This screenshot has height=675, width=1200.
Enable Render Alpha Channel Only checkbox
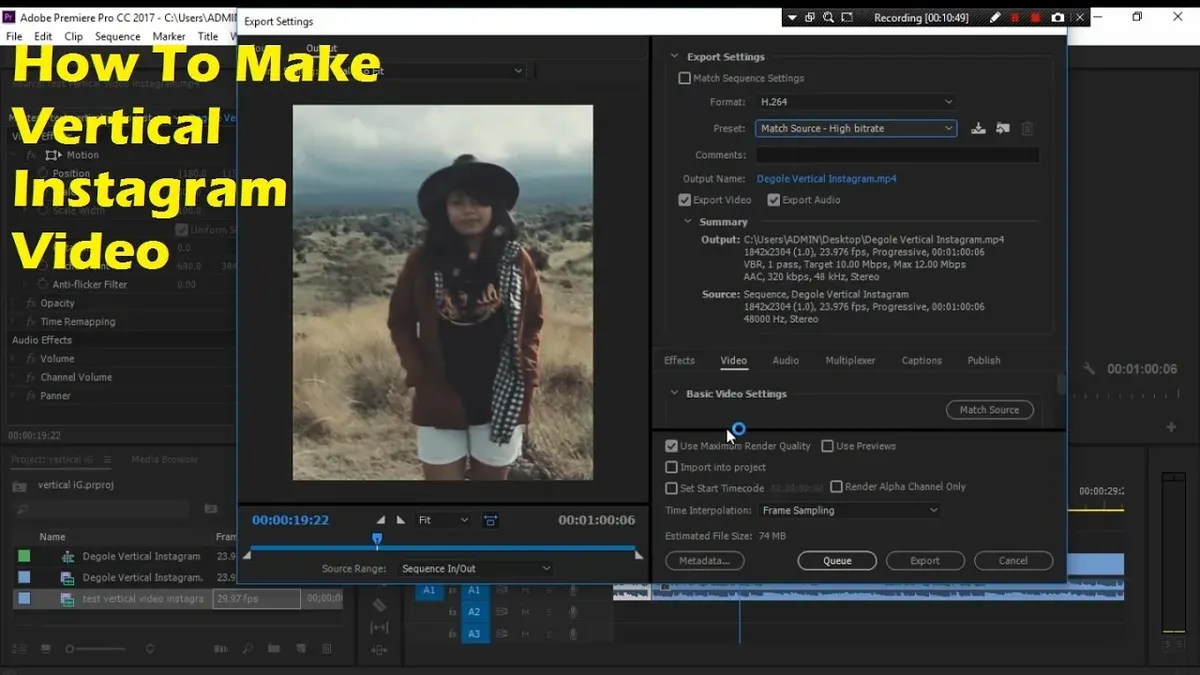point(837,487)
